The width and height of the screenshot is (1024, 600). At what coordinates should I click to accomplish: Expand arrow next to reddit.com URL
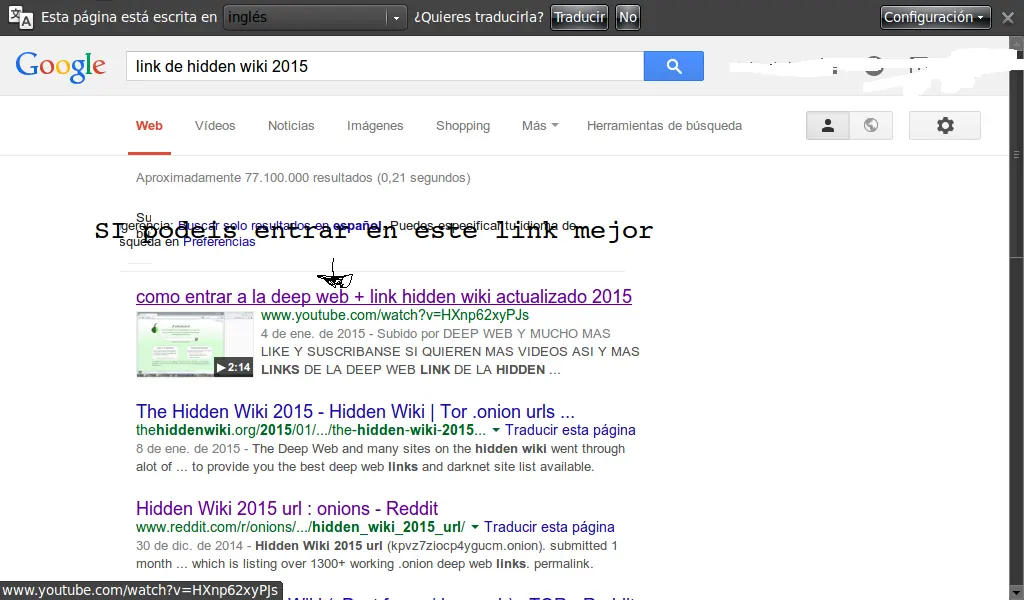475,527
